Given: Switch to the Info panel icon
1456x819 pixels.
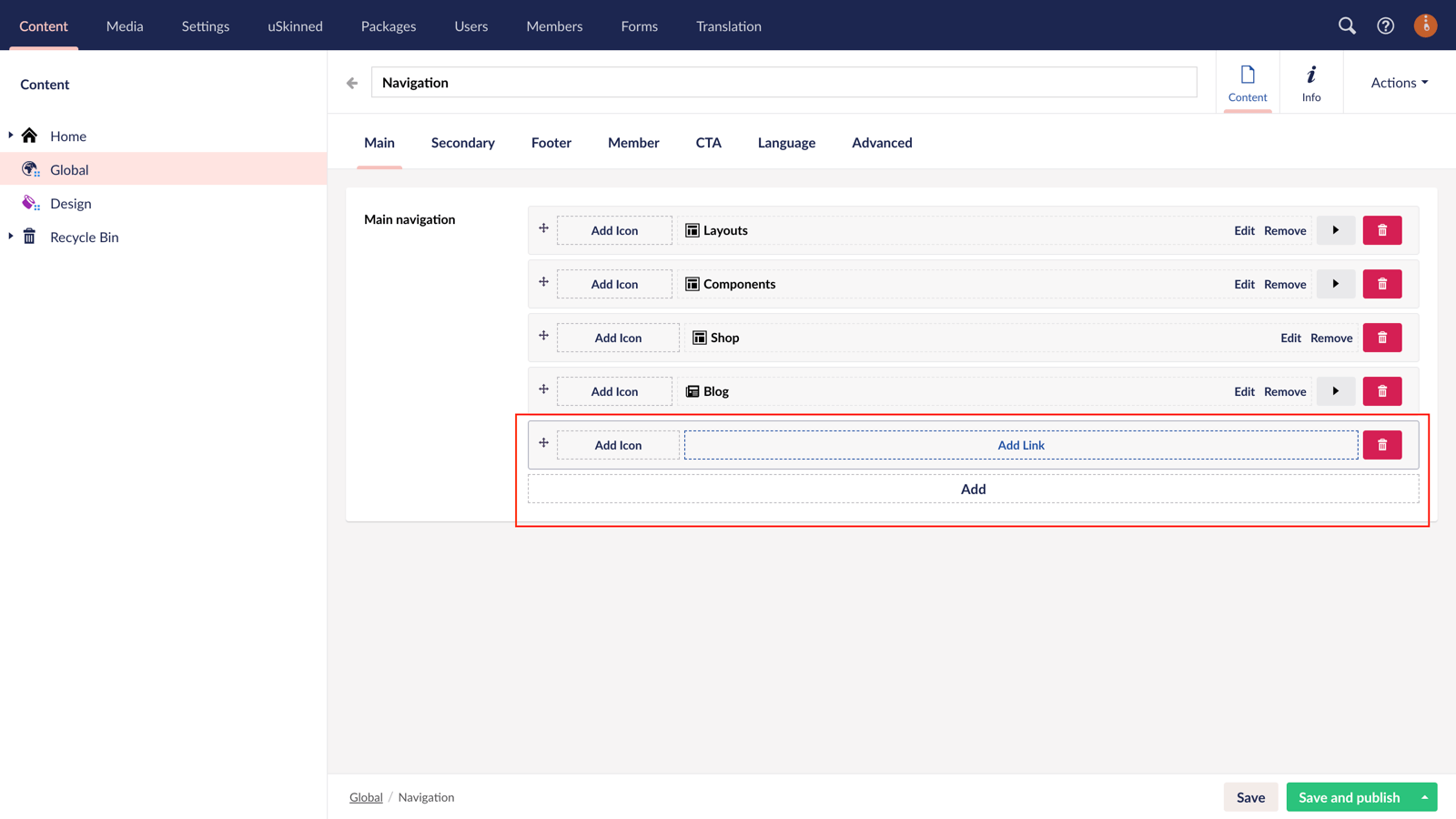Looking at the screenshot, I should (1311, 82).
